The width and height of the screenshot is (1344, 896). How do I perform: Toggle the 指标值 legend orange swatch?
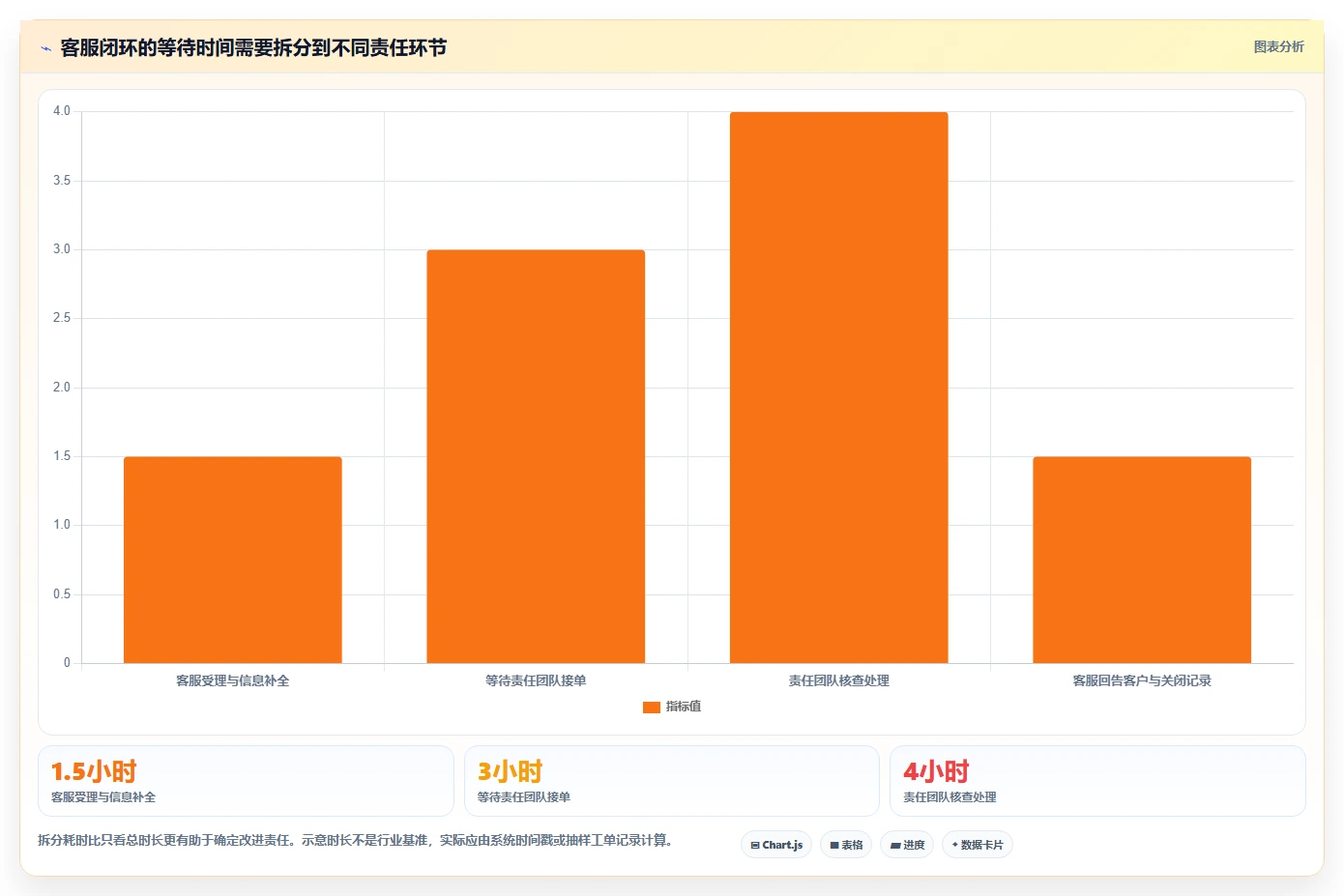tap(651, 708)
